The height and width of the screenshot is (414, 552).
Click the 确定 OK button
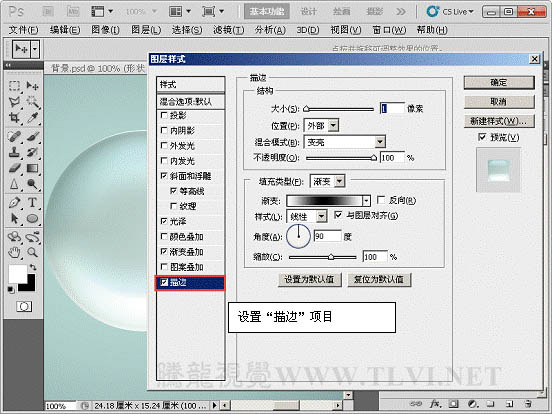499,82
